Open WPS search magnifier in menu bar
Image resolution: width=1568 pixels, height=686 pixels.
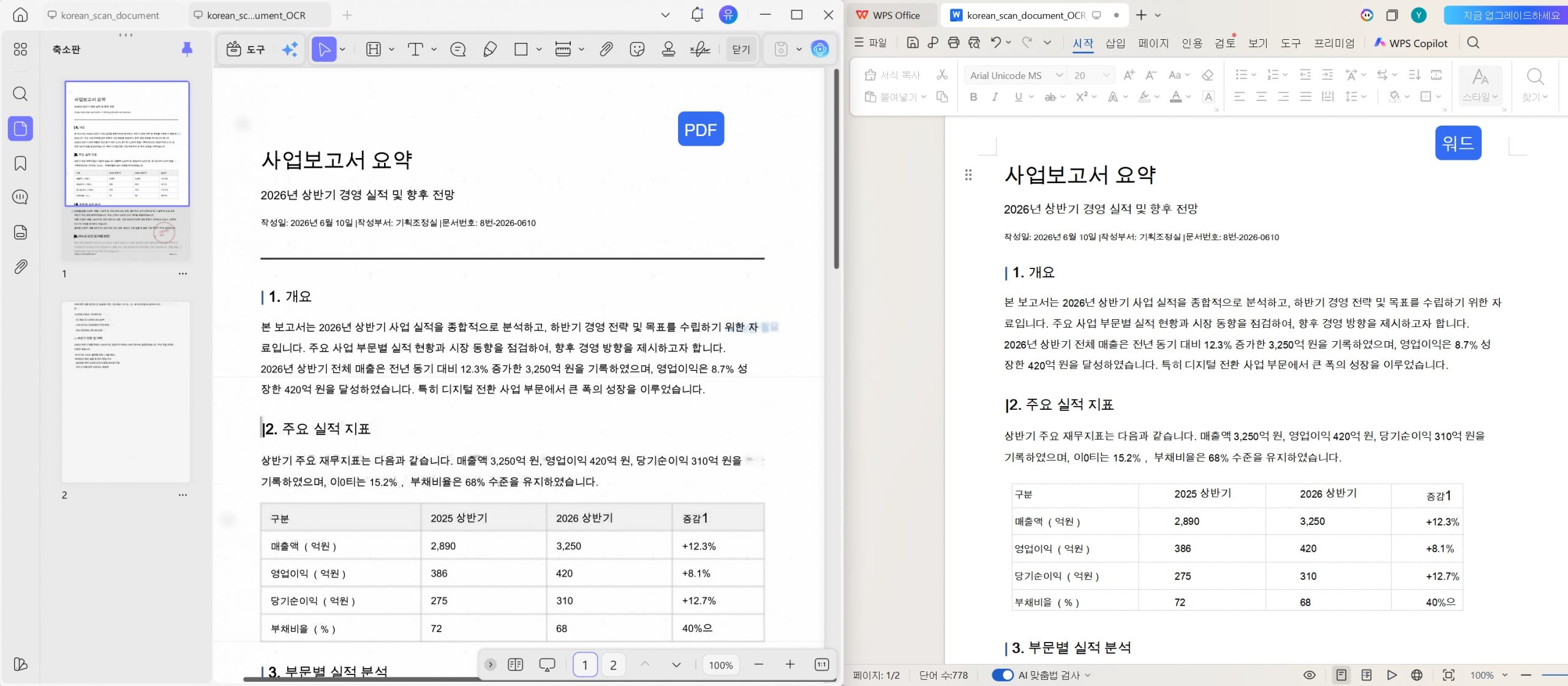[1473, 42]
